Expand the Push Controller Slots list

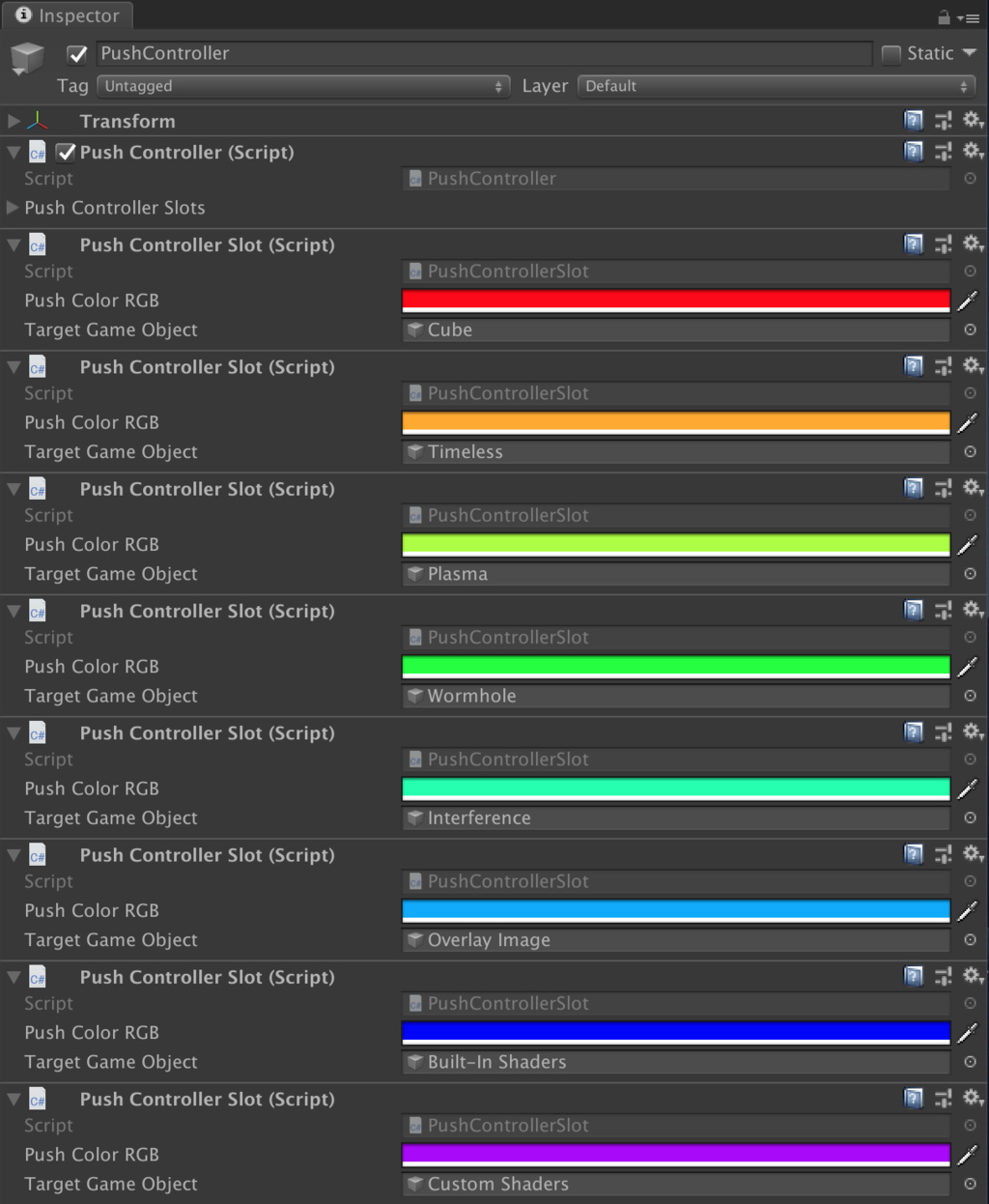tap(13, 207)
